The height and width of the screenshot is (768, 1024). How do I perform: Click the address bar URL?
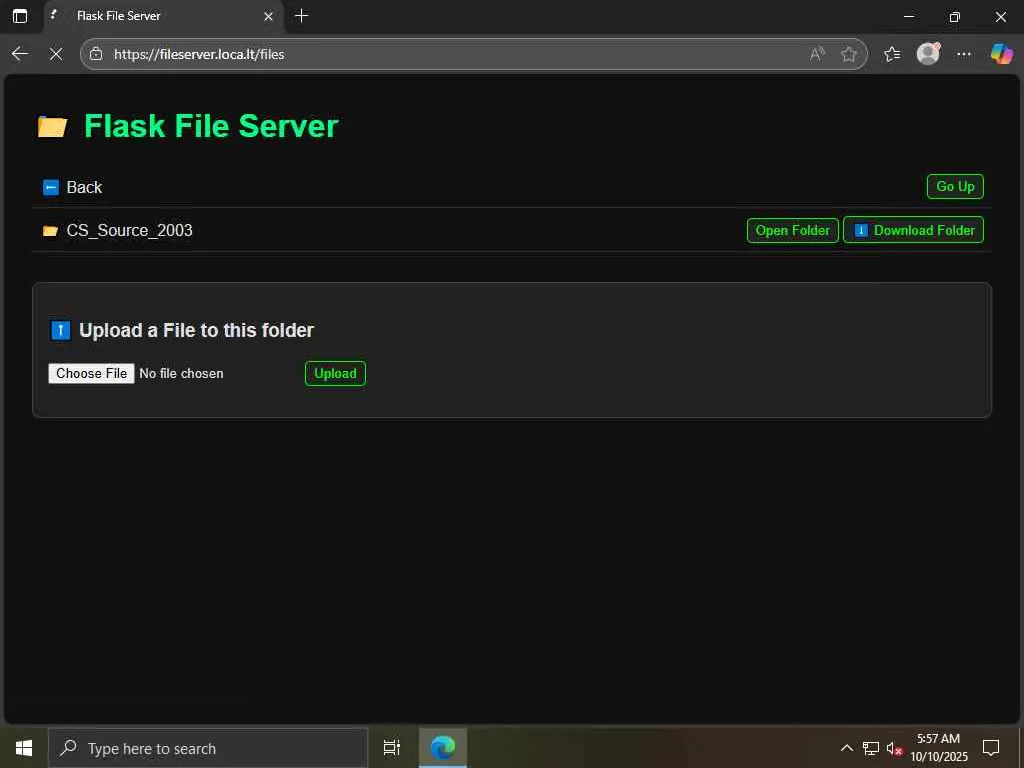199,54
